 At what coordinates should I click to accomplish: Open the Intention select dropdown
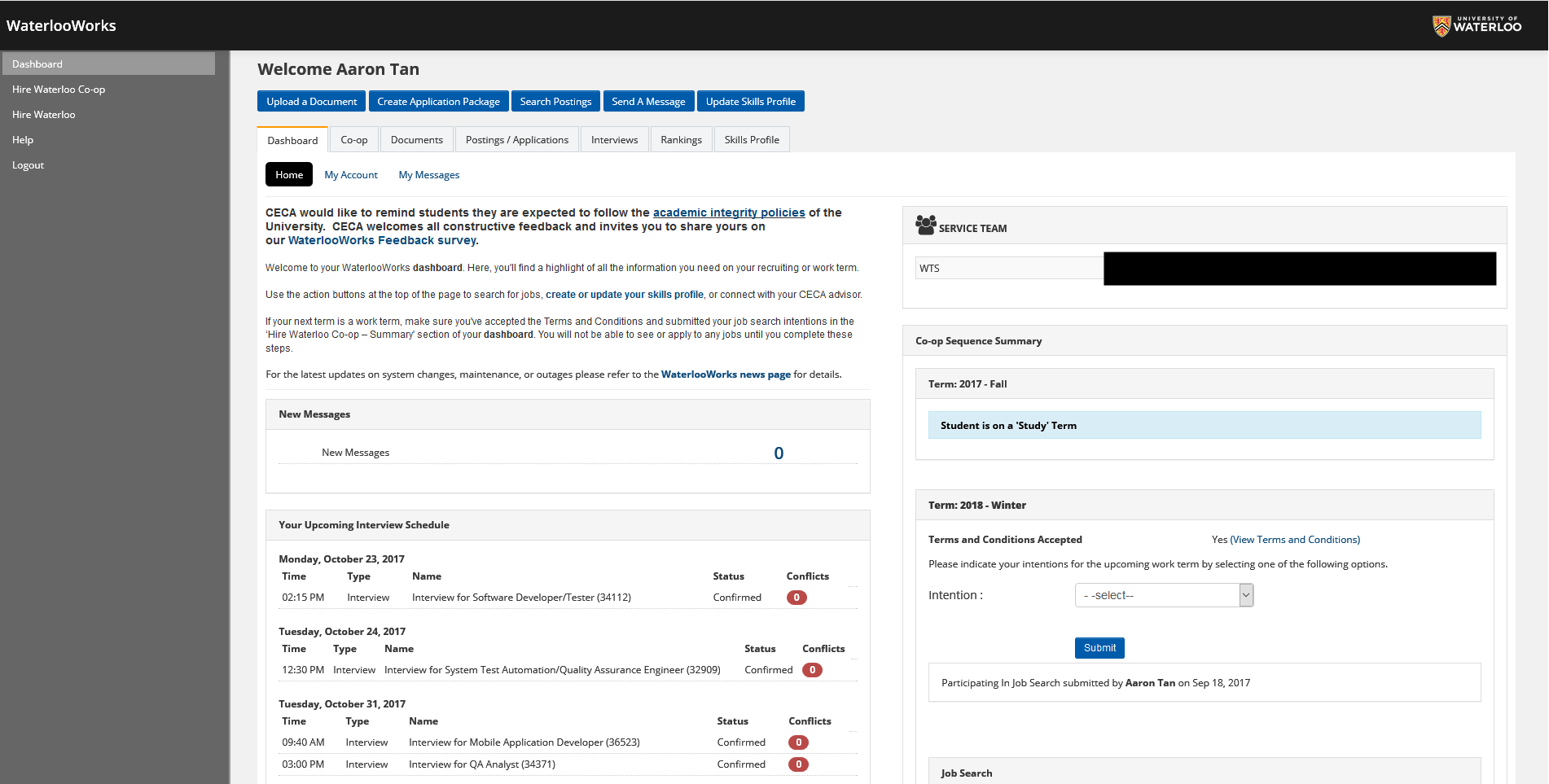pyautogui.click(x=1164, y=595)
